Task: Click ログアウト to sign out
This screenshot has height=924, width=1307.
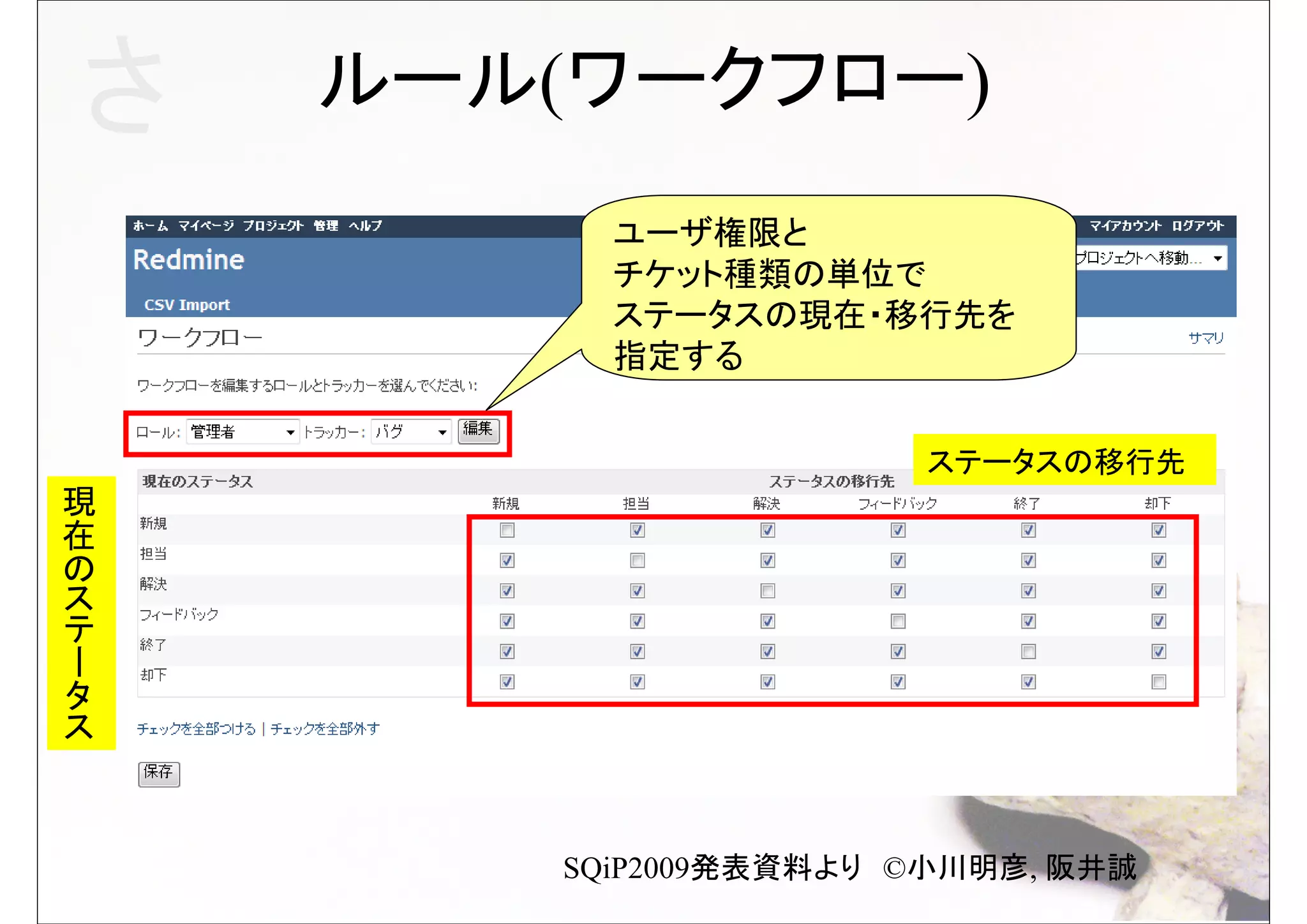Action: (x=1197, y=226)
